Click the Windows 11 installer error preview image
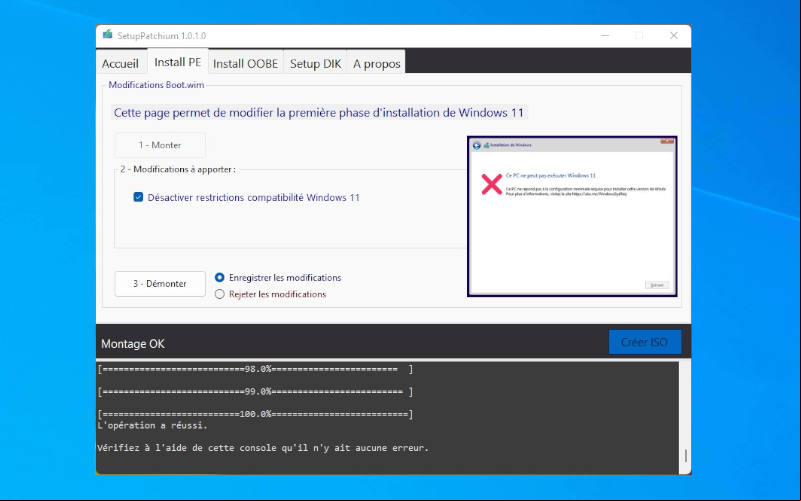This screenshot has width=801, height=501. (572, 216)
